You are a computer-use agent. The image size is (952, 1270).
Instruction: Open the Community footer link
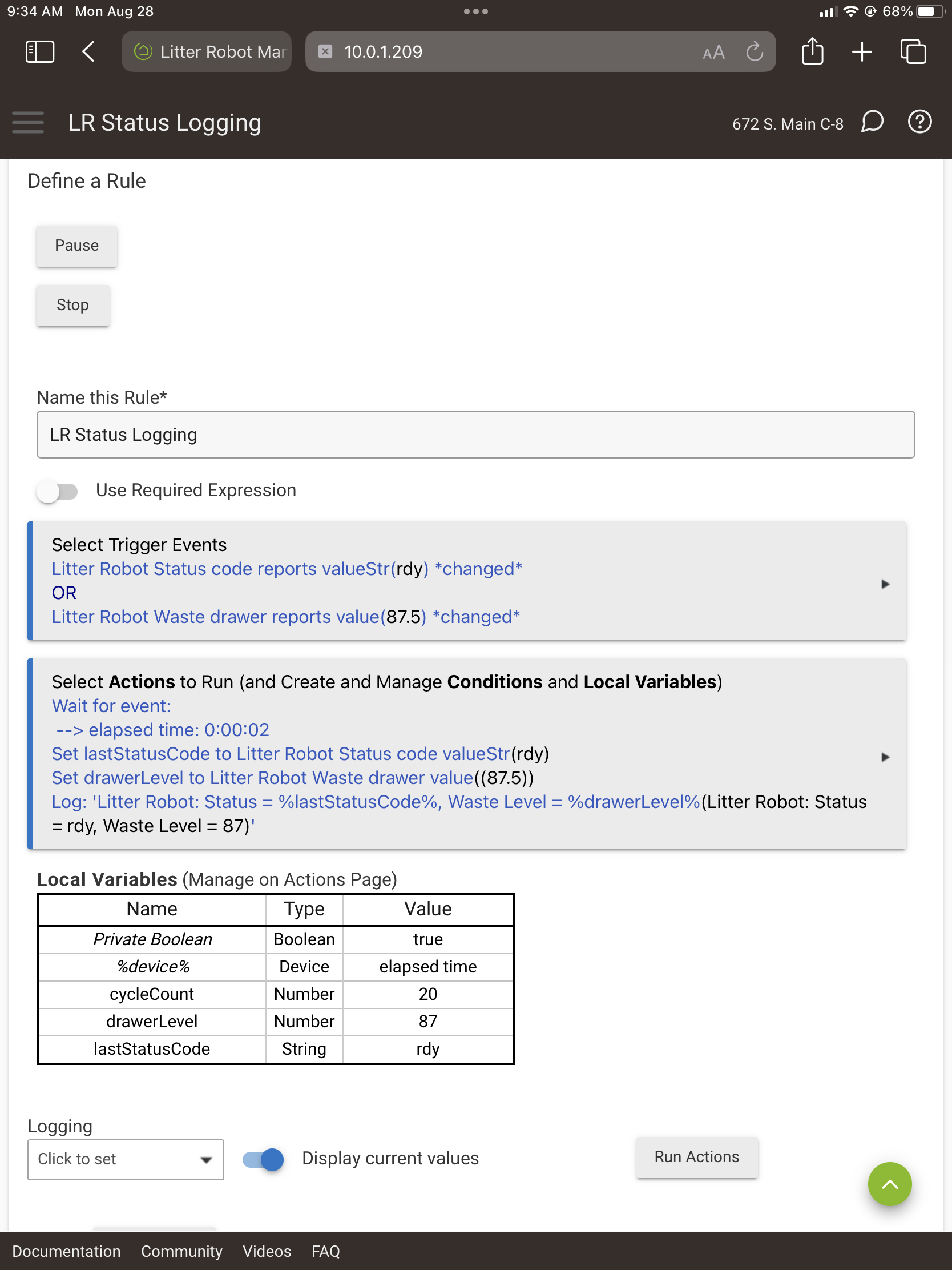[181, 1251]
